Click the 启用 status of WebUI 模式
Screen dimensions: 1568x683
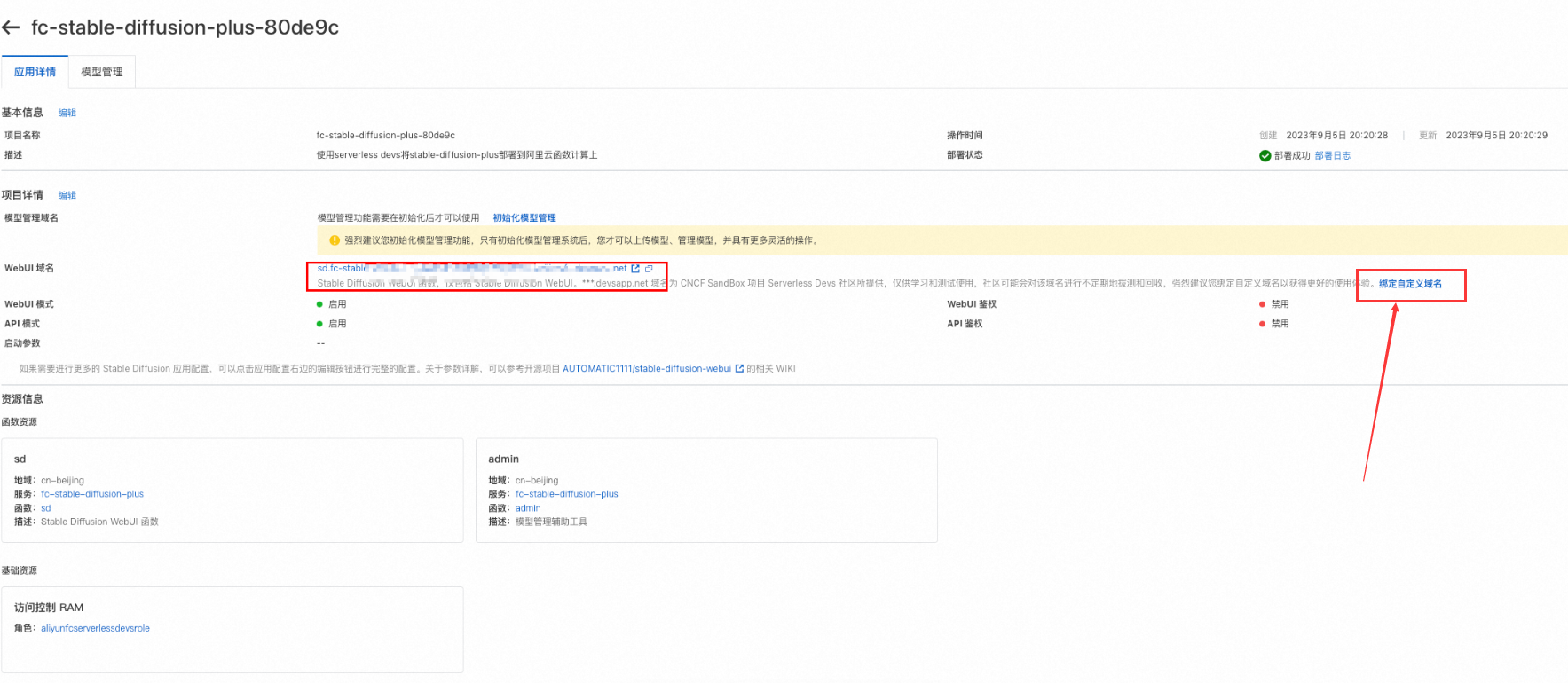(337, 304)
